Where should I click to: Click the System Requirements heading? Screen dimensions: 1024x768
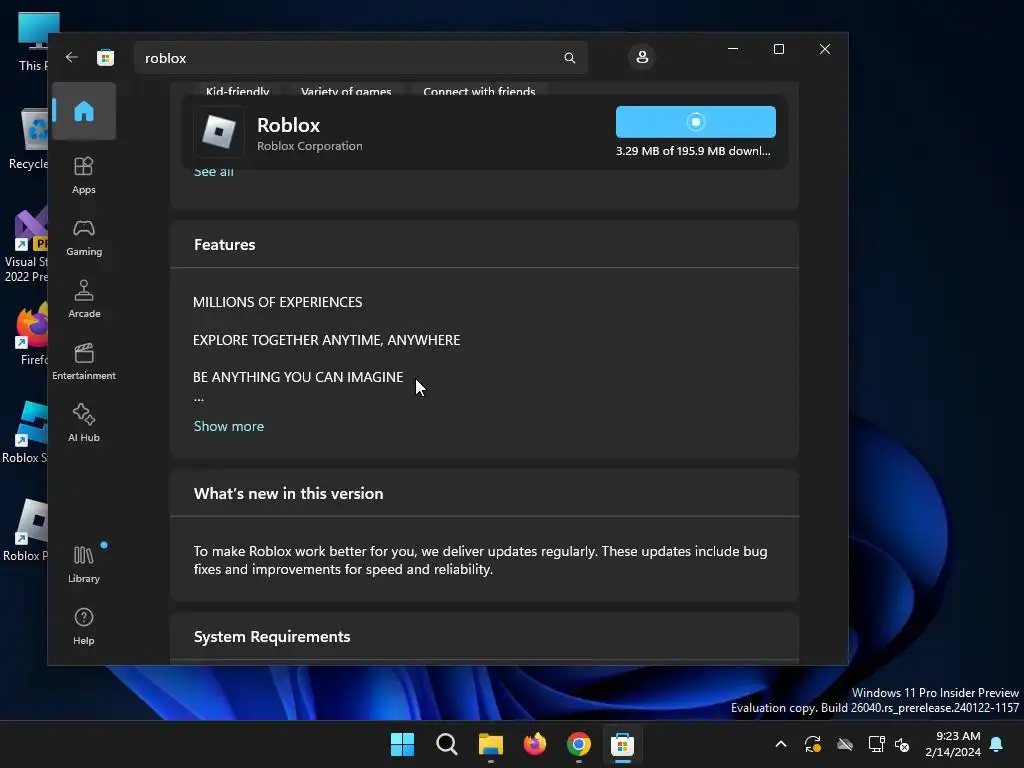coord(272,636)
